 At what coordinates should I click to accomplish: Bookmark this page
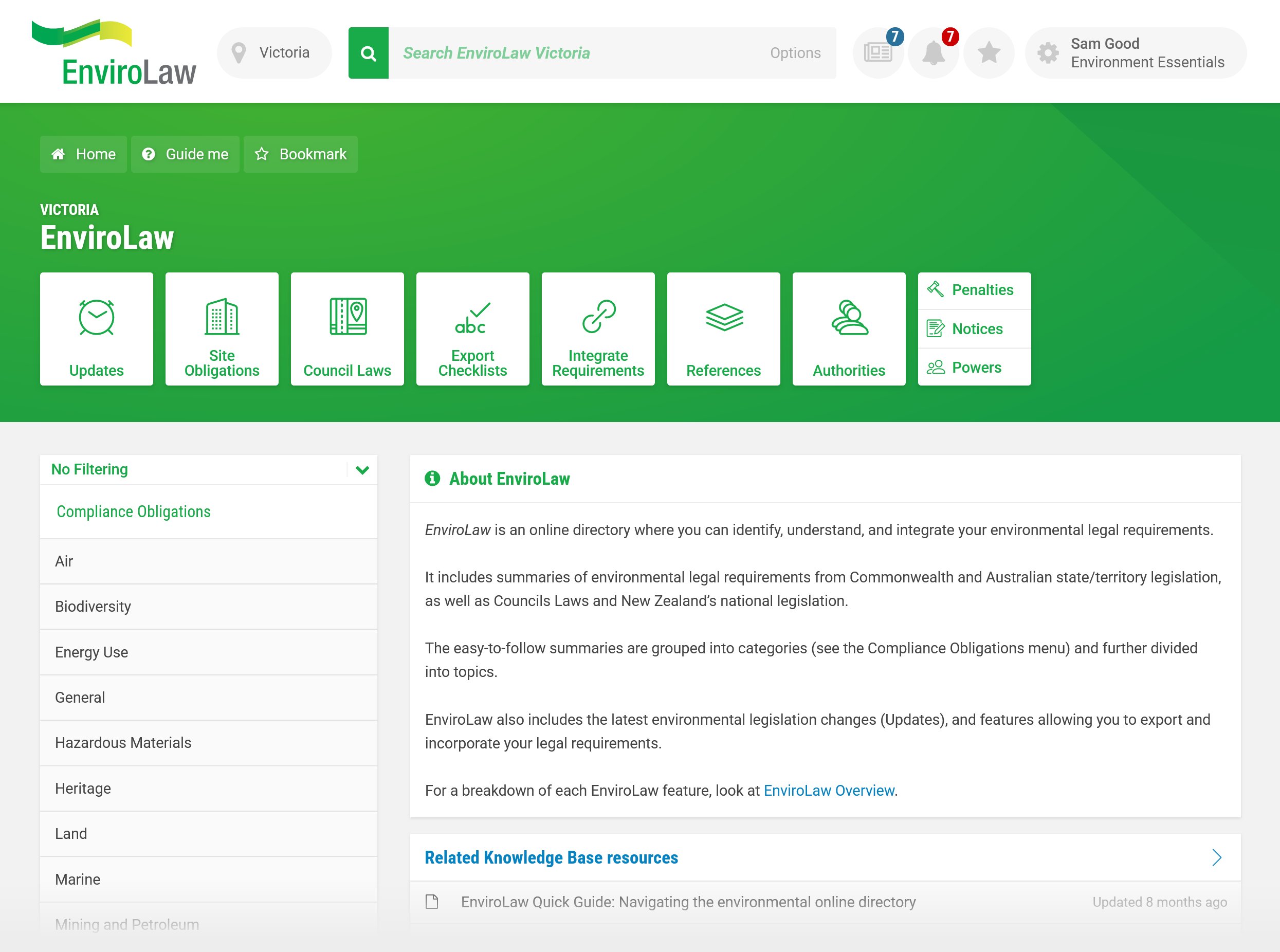coord(301,154)
